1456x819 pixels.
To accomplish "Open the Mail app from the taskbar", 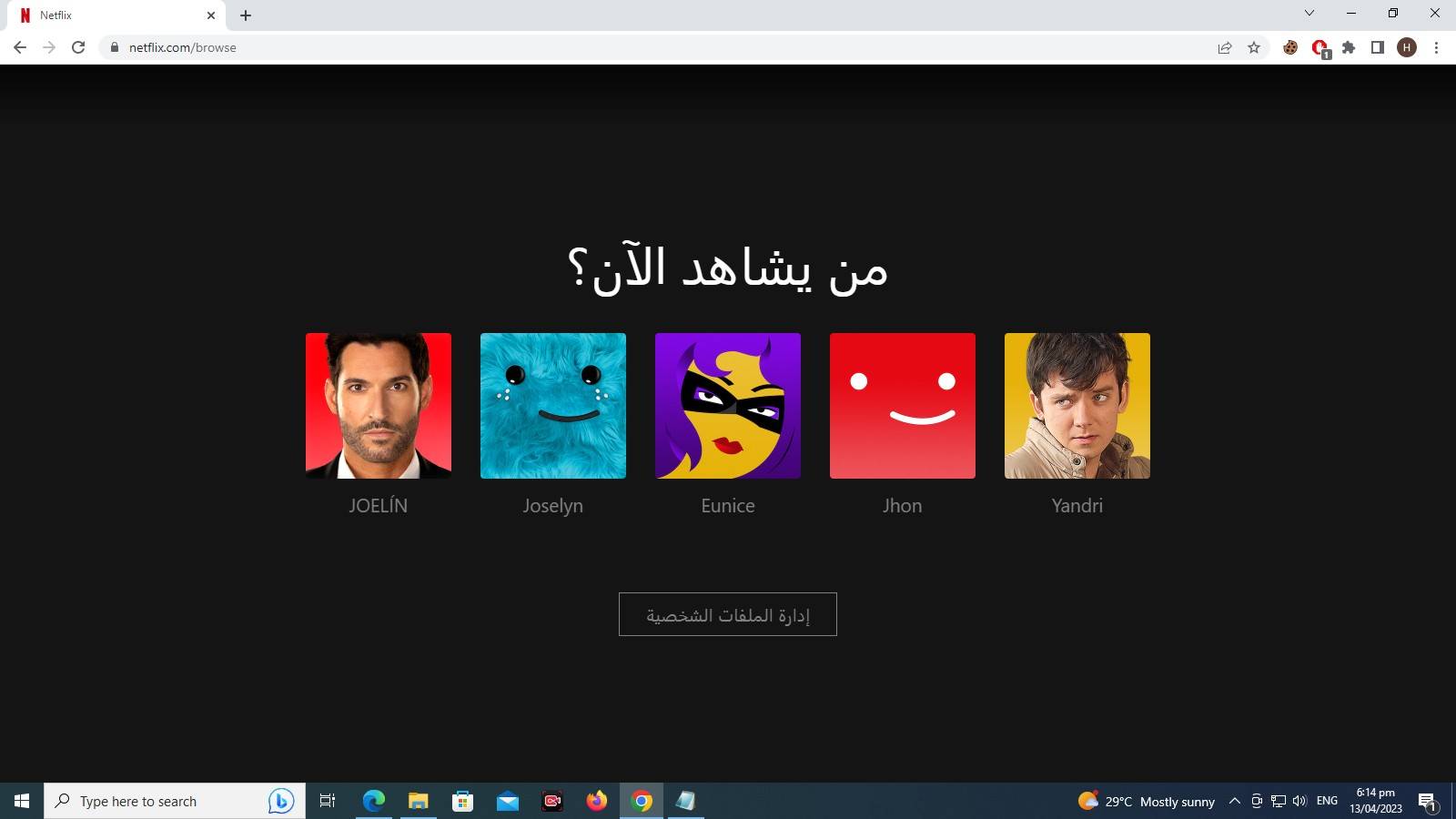I will pos(508,801).
